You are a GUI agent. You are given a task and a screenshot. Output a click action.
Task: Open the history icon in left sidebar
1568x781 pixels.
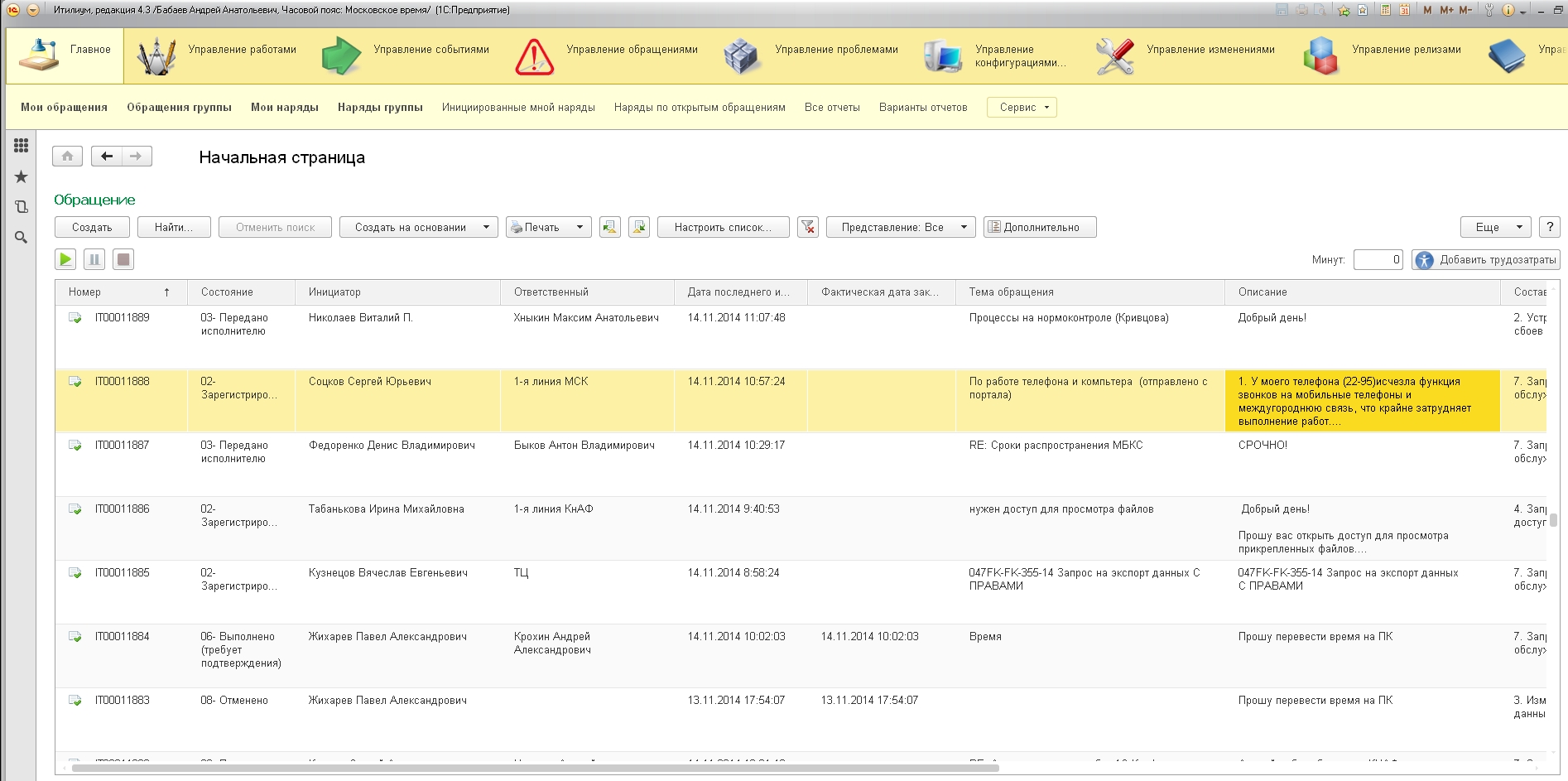tap(22, 207)
